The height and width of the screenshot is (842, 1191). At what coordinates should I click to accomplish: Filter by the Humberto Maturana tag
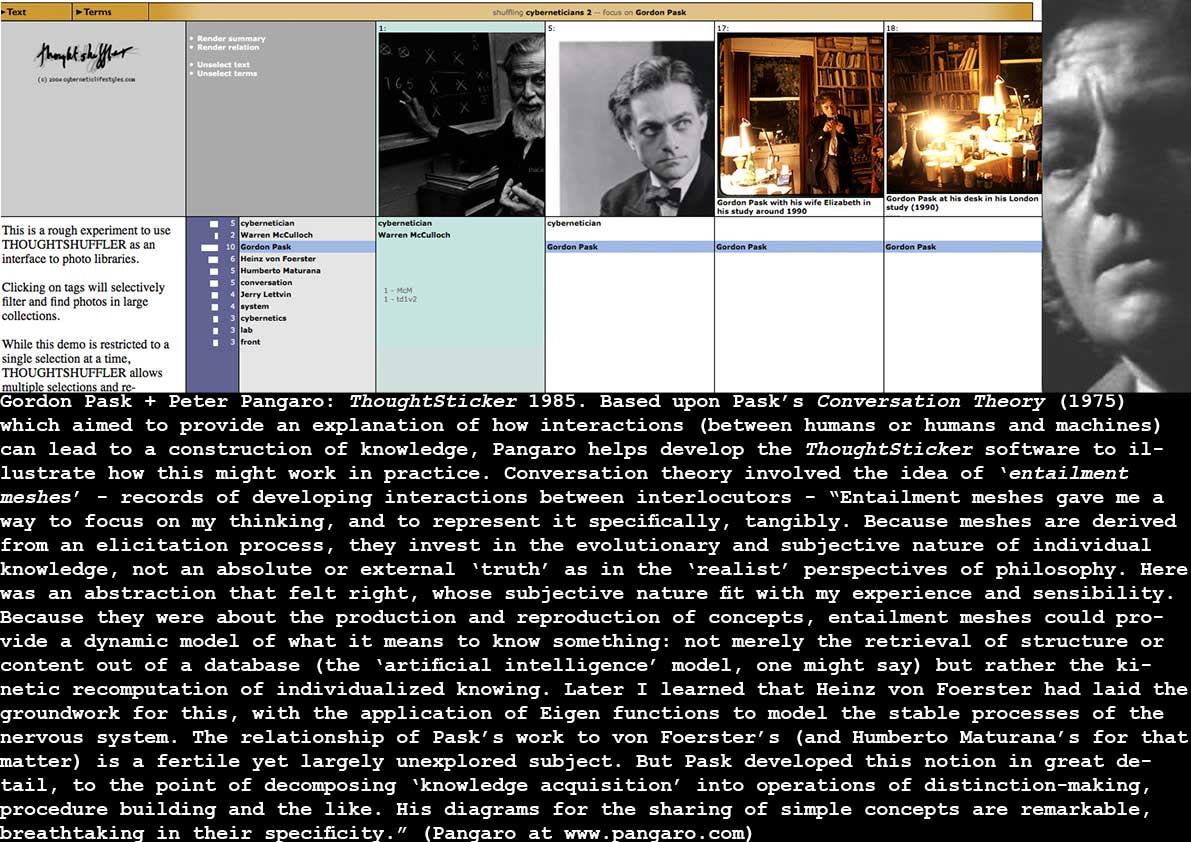coord(280,271)
